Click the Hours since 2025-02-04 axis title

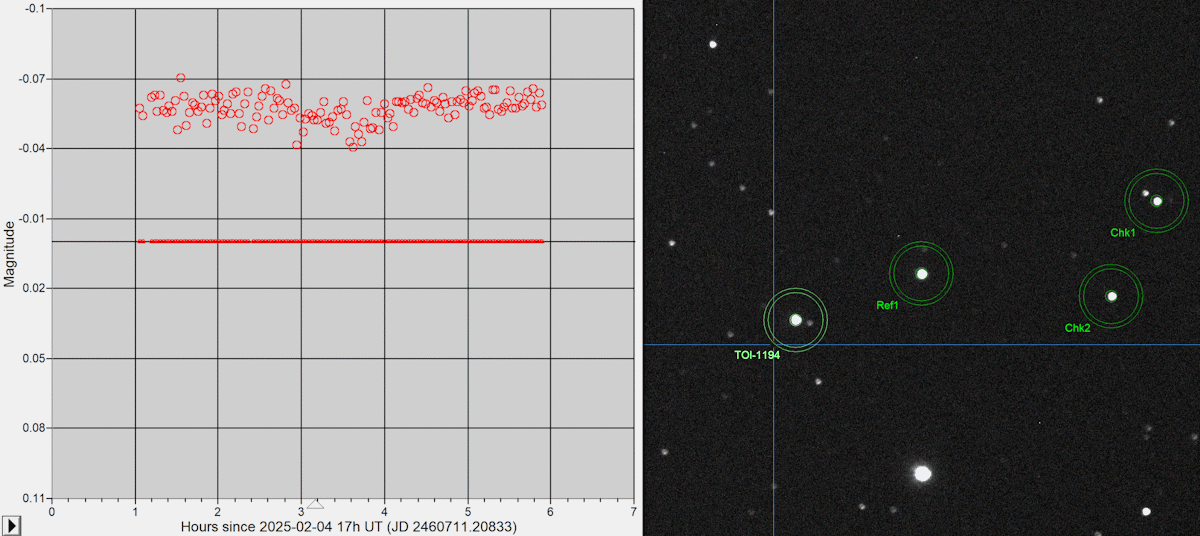pos(348,526)
